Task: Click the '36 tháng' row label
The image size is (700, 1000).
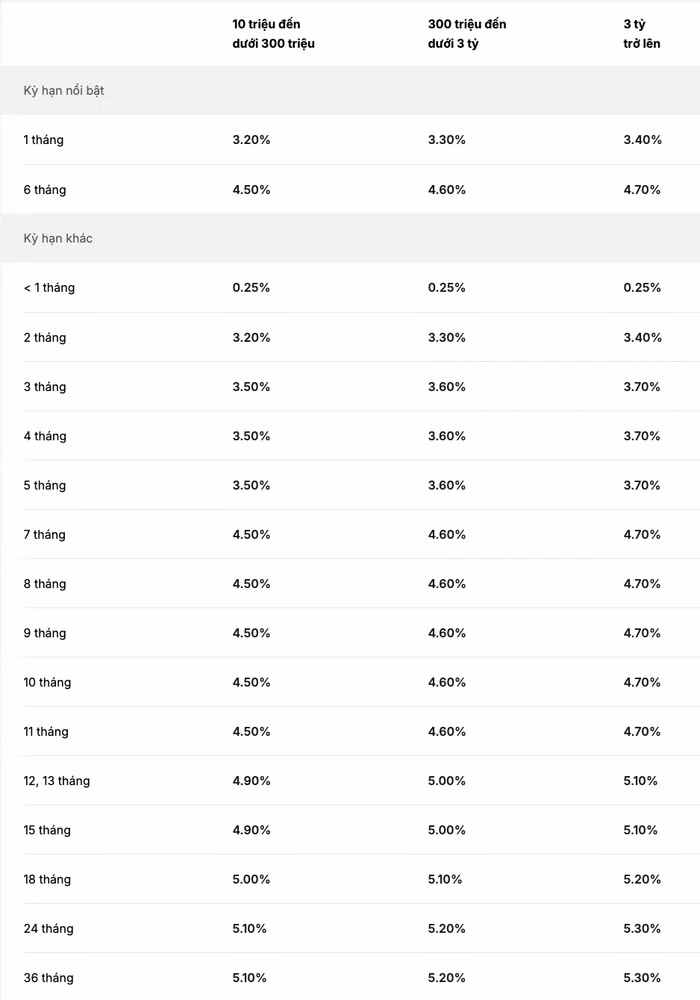Action: point(48,978)
